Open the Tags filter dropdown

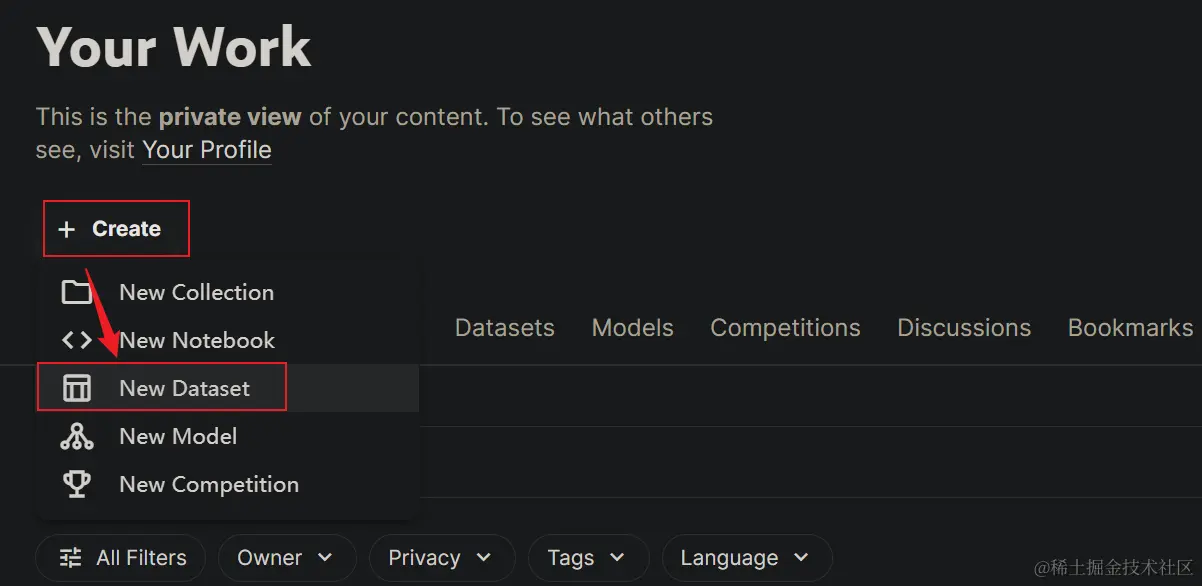click(x=587, y=558)
